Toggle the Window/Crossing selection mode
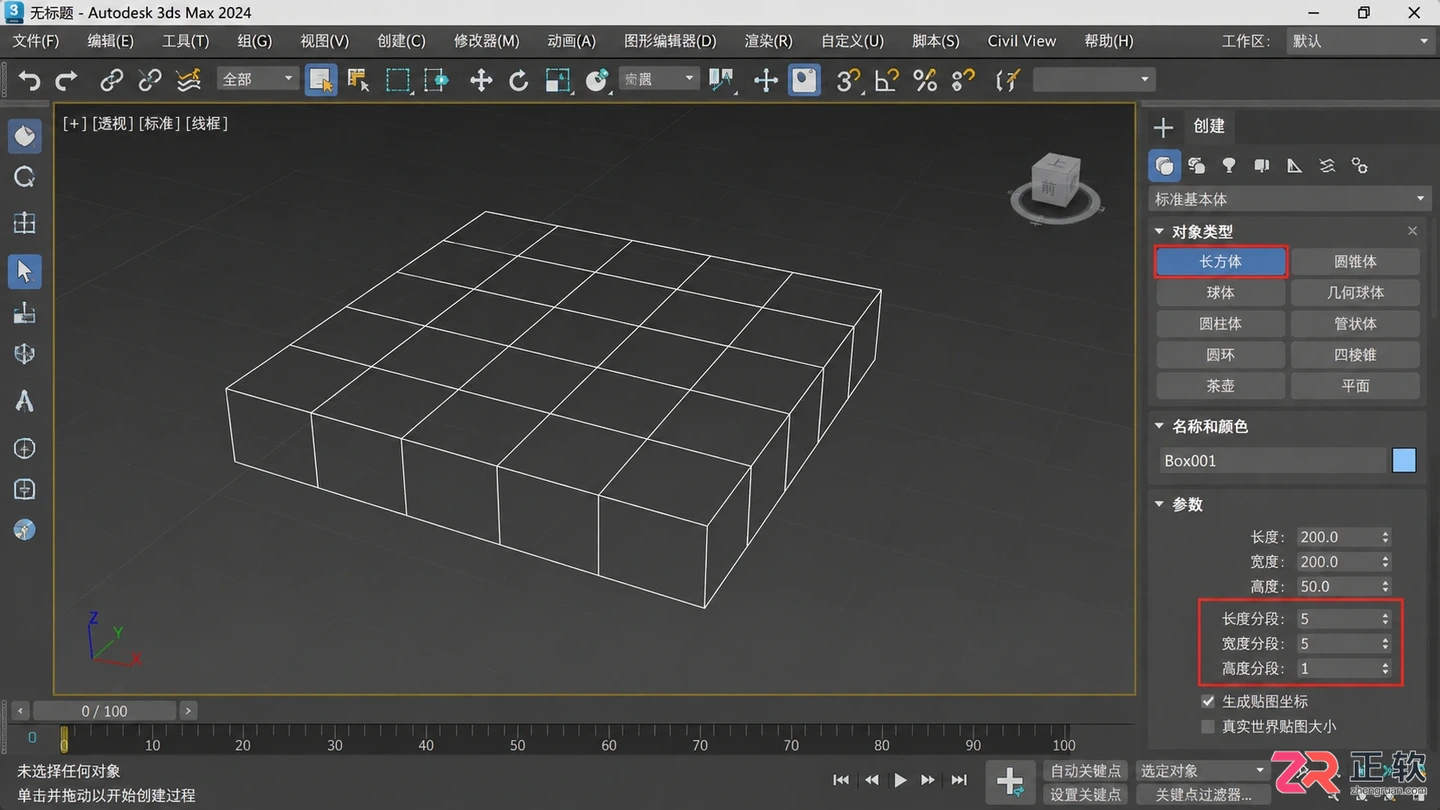 coord(436,80)
